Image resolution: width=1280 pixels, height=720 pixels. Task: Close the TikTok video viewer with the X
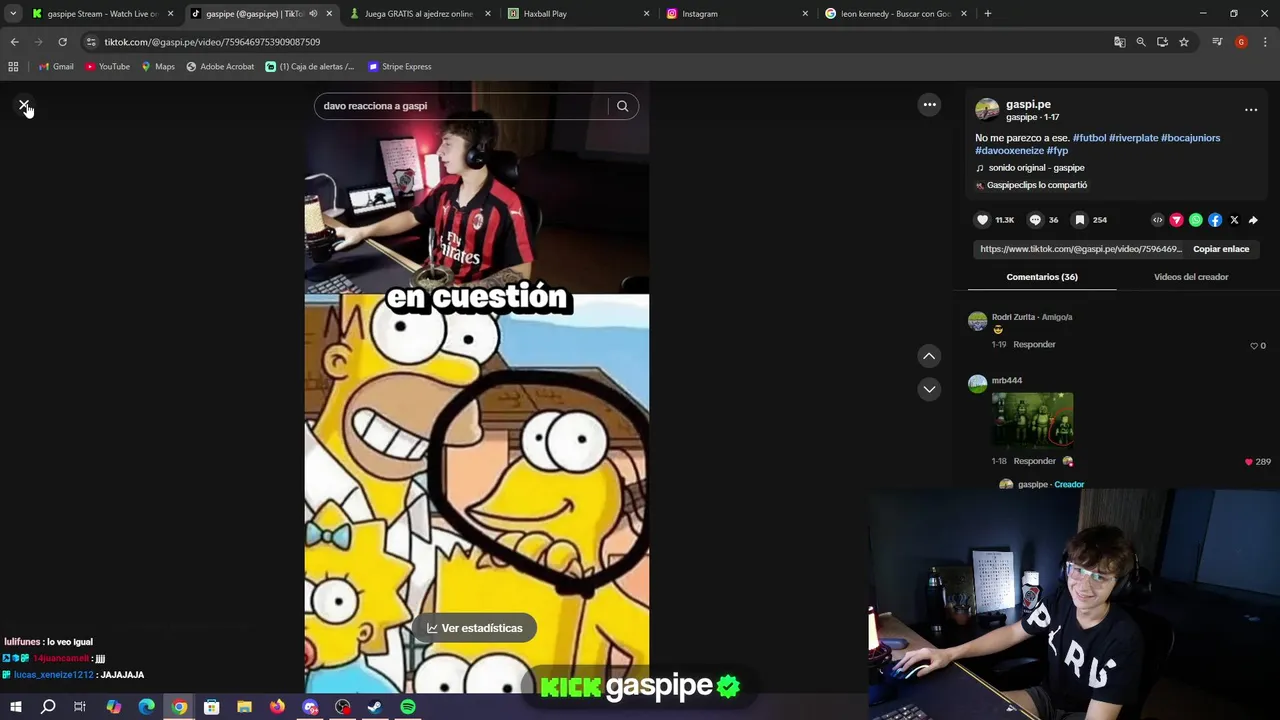[24, 106]
